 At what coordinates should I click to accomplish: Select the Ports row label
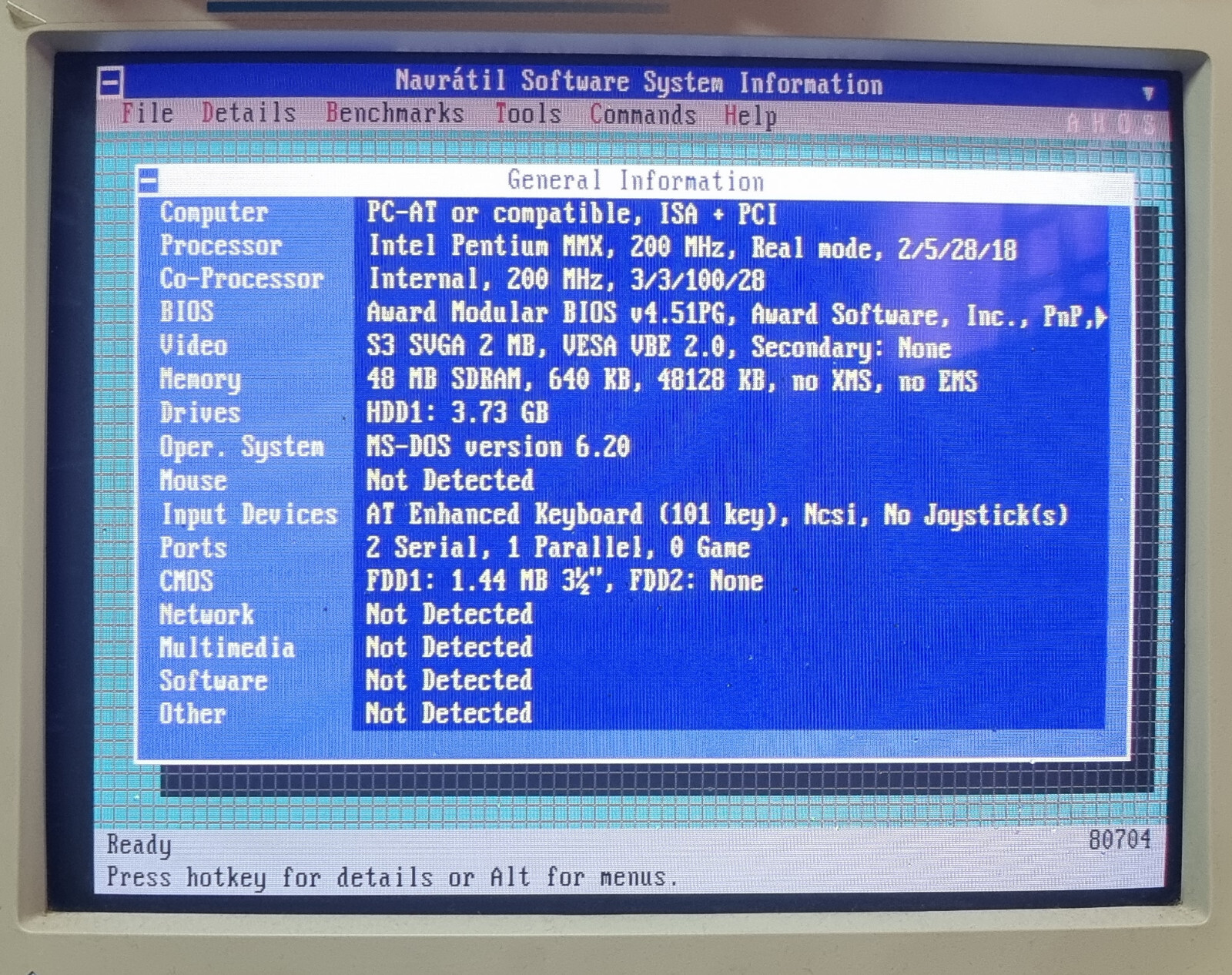[x=193, y=548]
